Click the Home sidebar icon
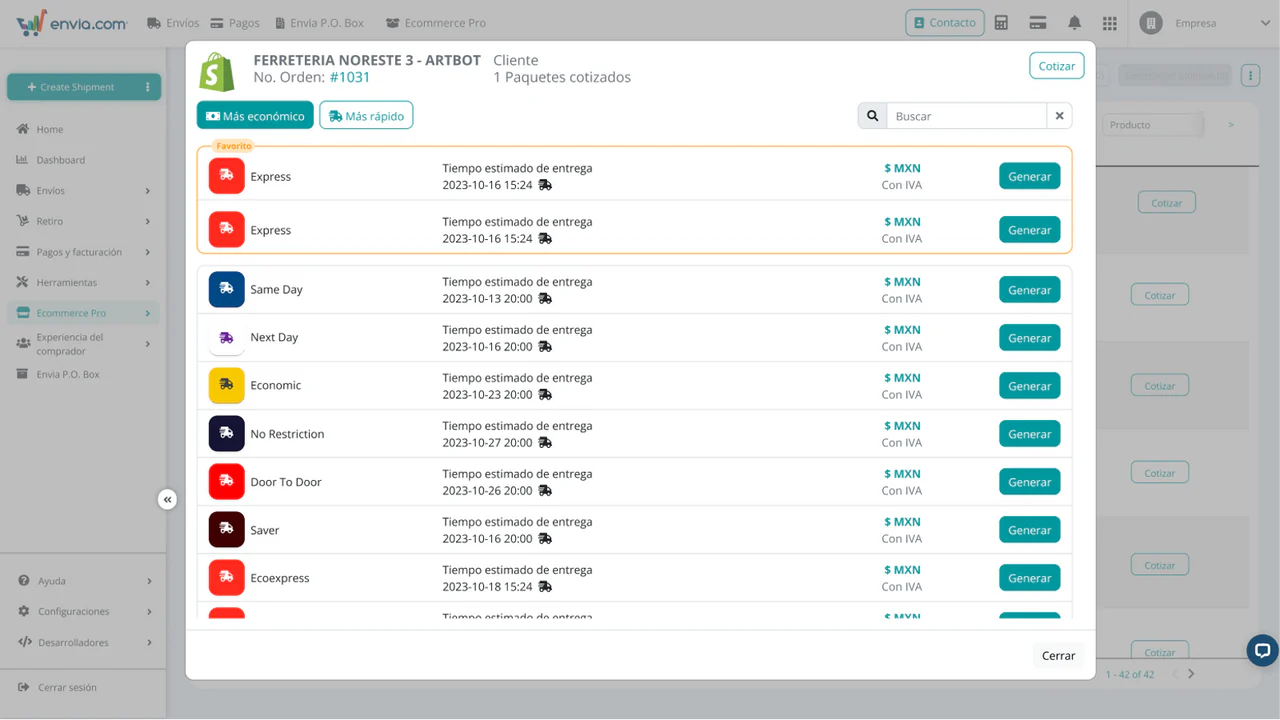Image resolution: width=1280 pixels, height=720 pixels. [22, 129]
